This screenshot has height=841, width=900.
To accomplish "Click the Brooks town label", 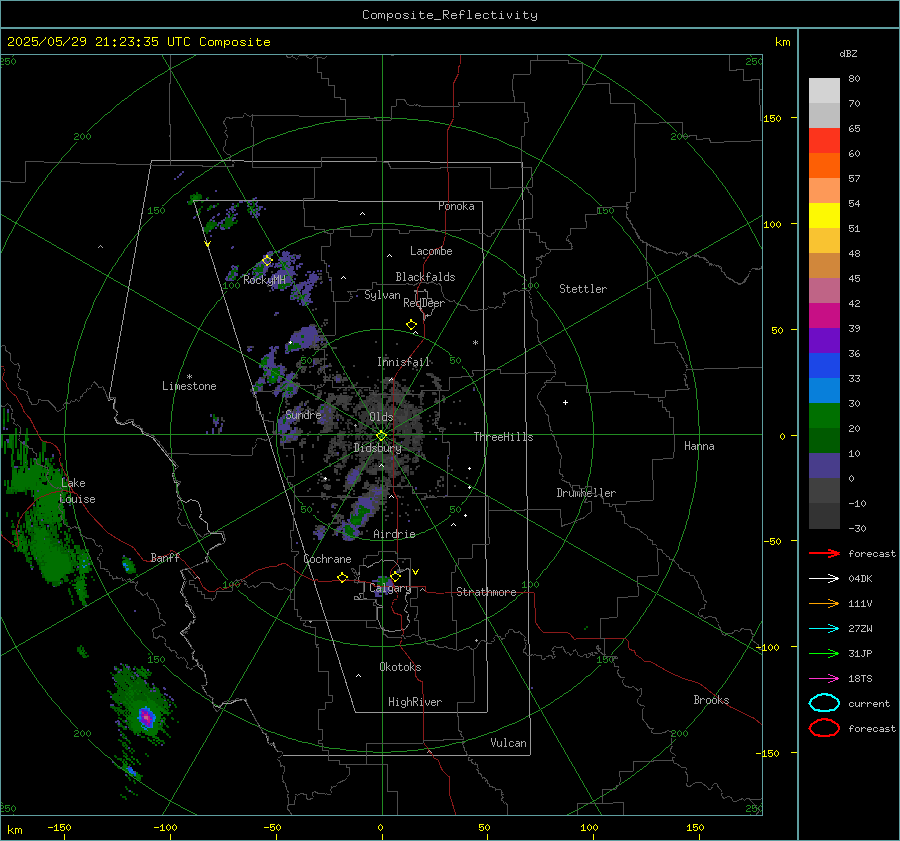I will 711,700.
